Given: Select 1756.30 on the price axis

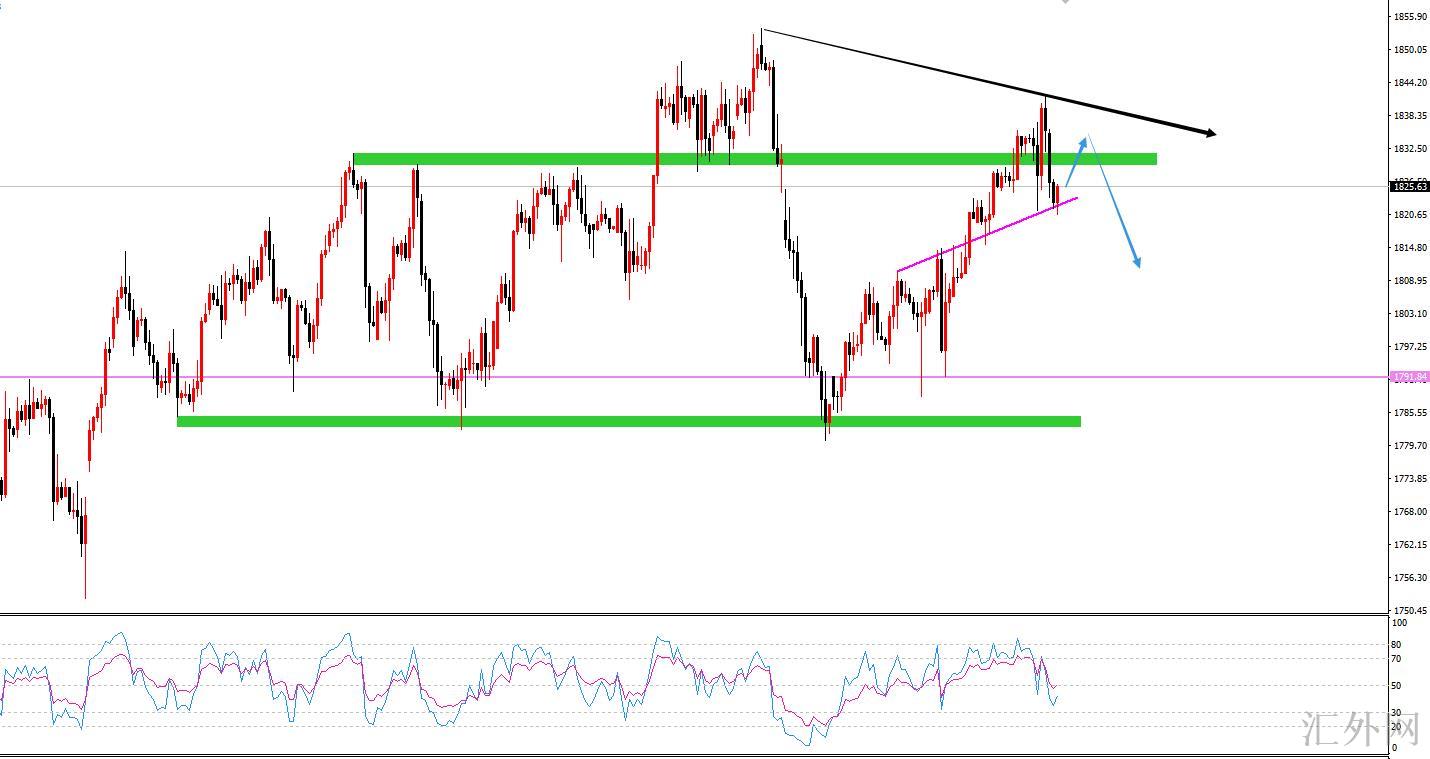Looking at the screenshot, I should (x=1409, y=578).
